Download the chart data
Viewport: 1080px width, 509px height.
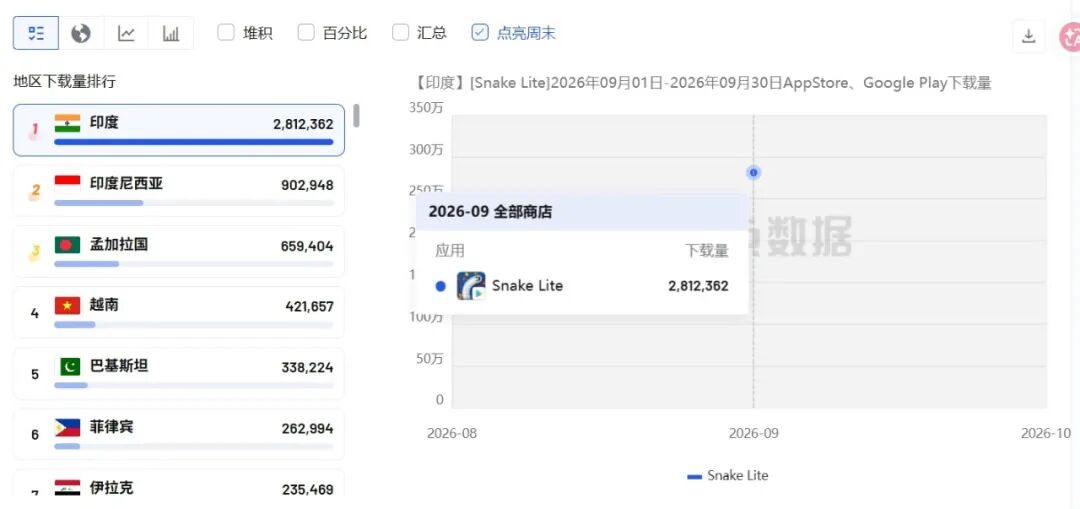[1028, 37]
